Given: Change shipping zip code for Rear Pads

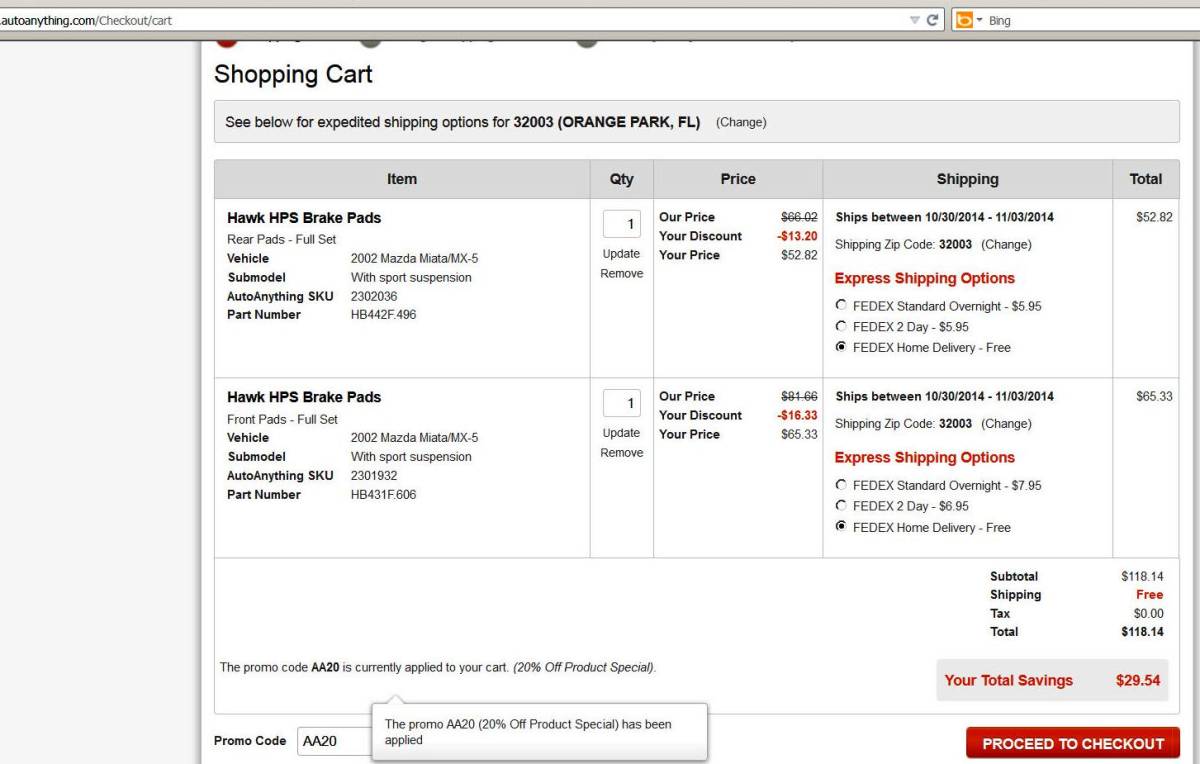Looking at the screenshot, I should (x=1006, y=244).
